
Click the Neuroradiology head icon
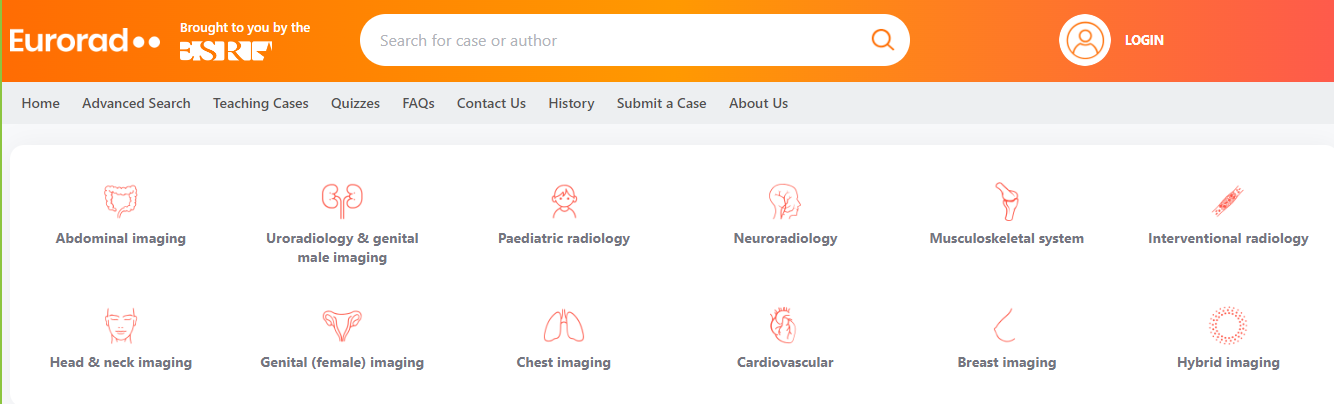tap(785, 201)
